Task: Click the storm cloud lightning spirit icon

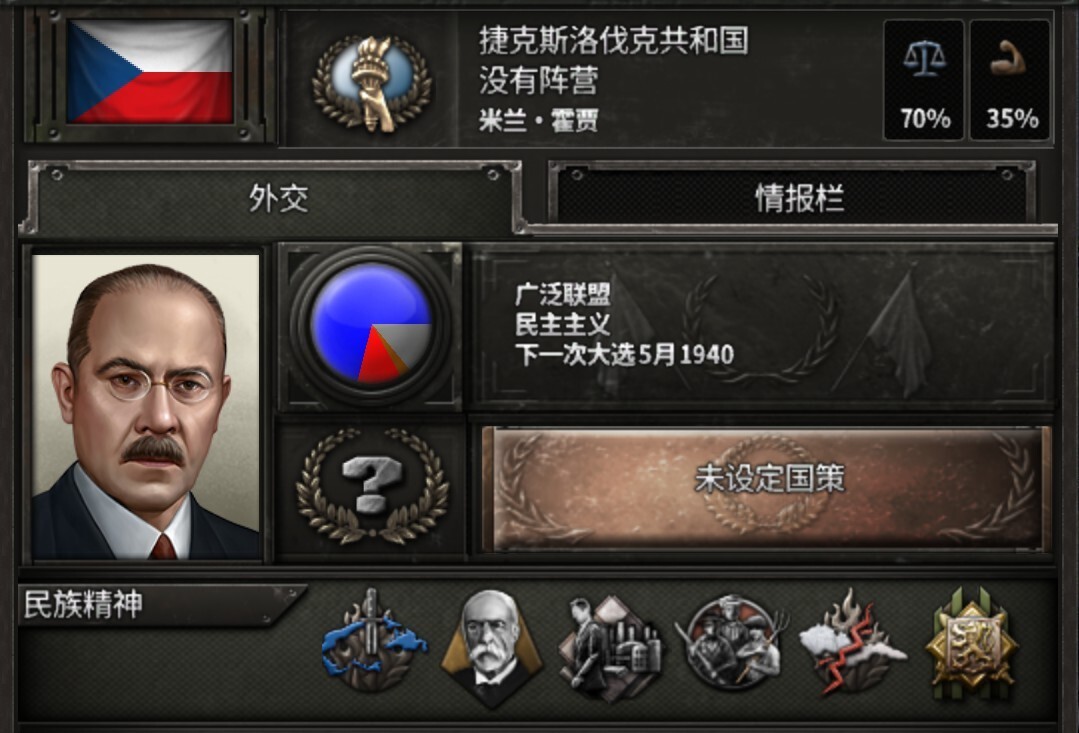Action: pos(853,641)
